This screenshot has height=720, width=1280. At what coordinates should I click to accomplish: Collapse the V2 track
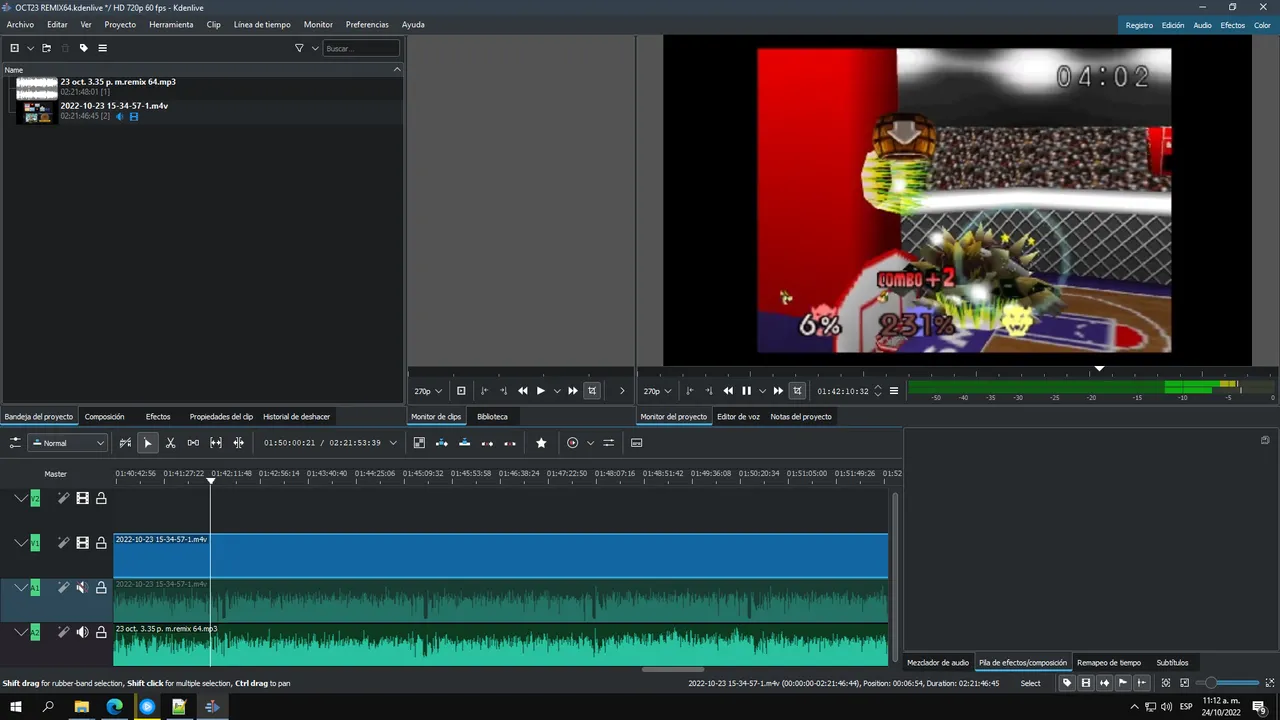[21, 498]
